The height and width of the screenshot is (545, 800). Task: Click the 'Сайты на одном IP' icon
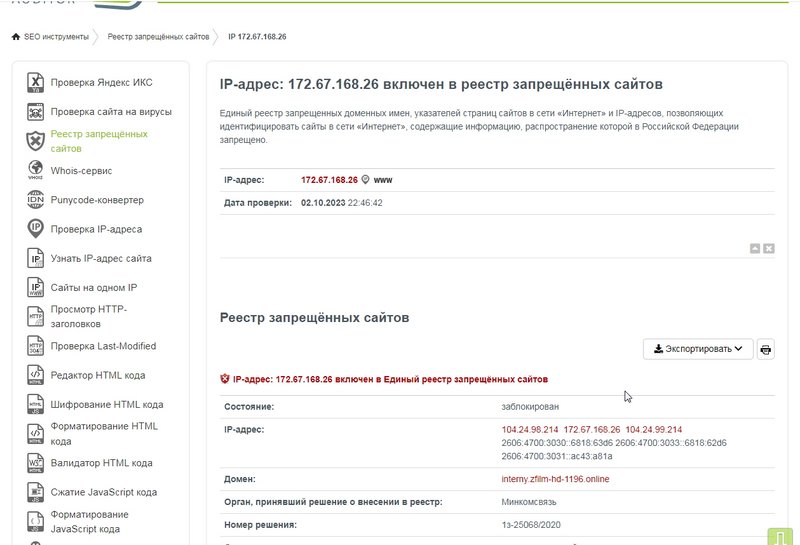(35, 287)
